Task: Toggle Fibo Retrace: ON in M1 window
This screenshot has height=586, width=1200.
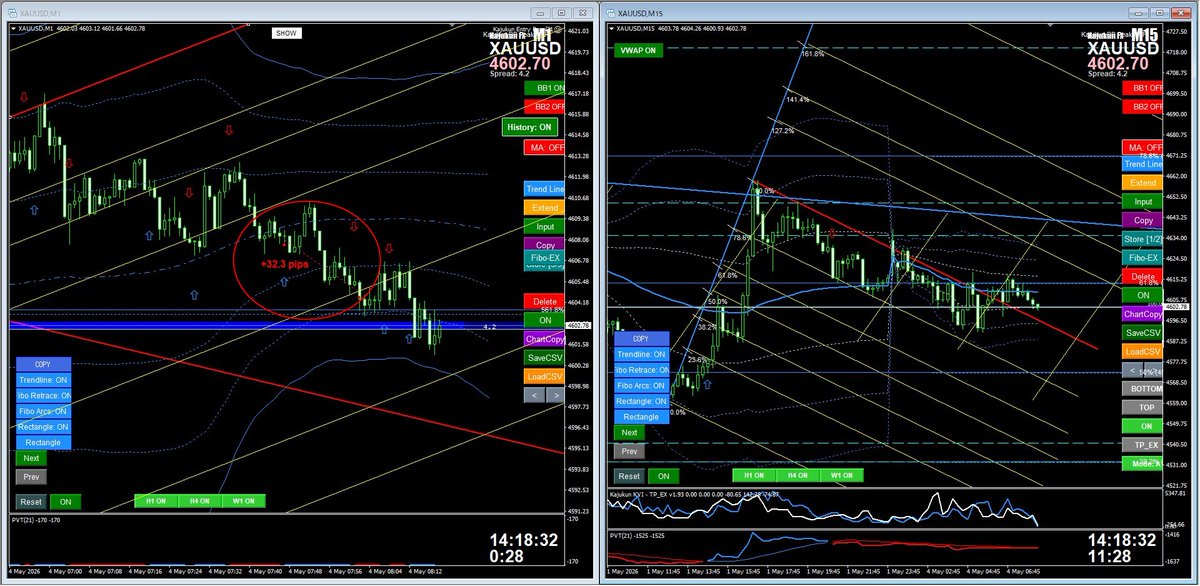Action: 43,395
